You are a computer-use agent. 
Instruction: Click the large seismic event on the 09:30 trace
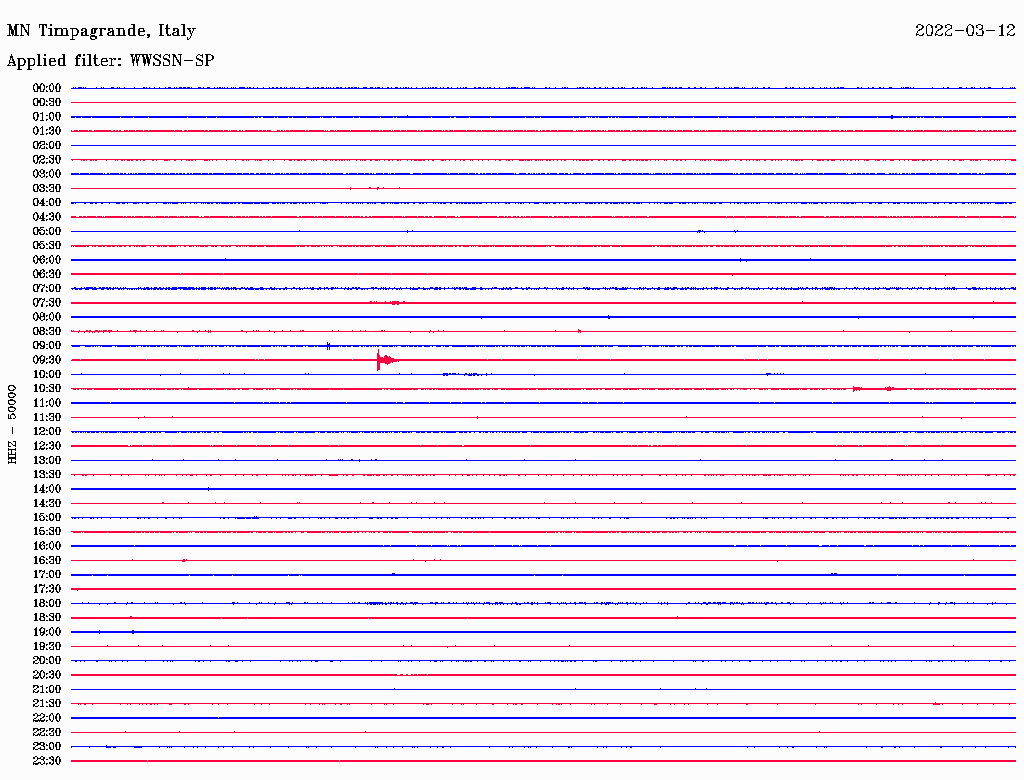point(387,360)
